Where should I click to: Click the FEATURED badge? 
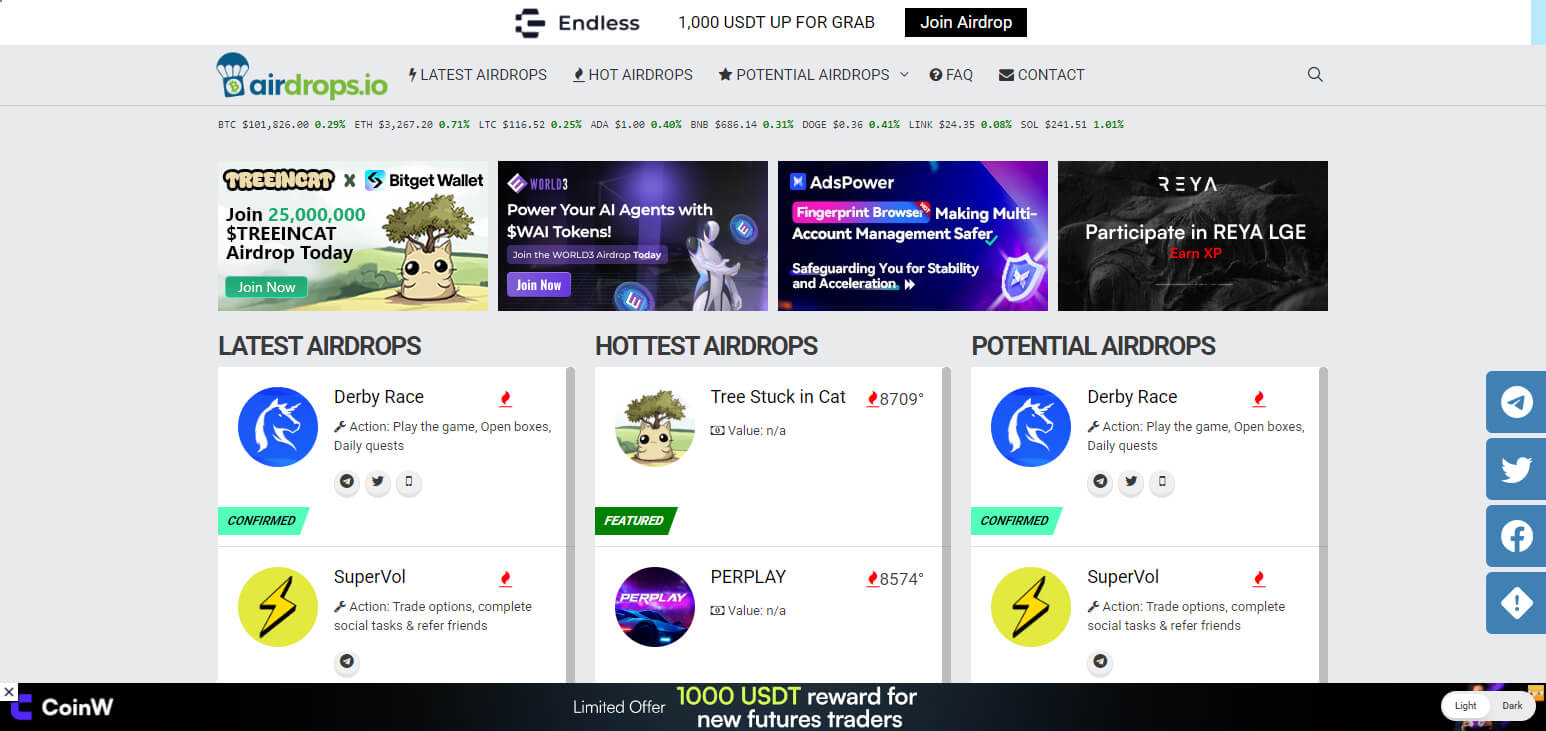(635, 521)
